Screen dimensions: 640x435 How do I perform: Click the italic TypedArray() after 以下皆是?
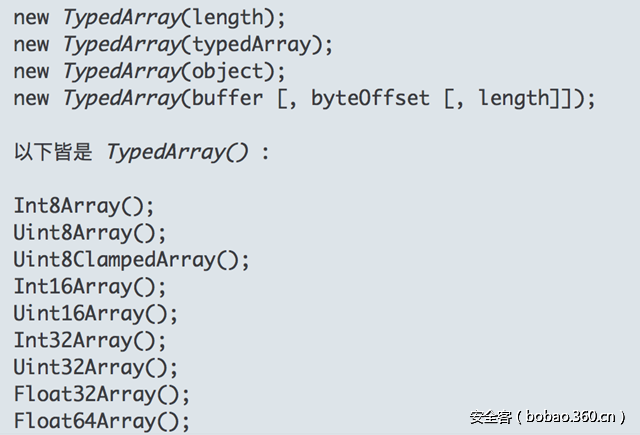(x=177, y=153)
